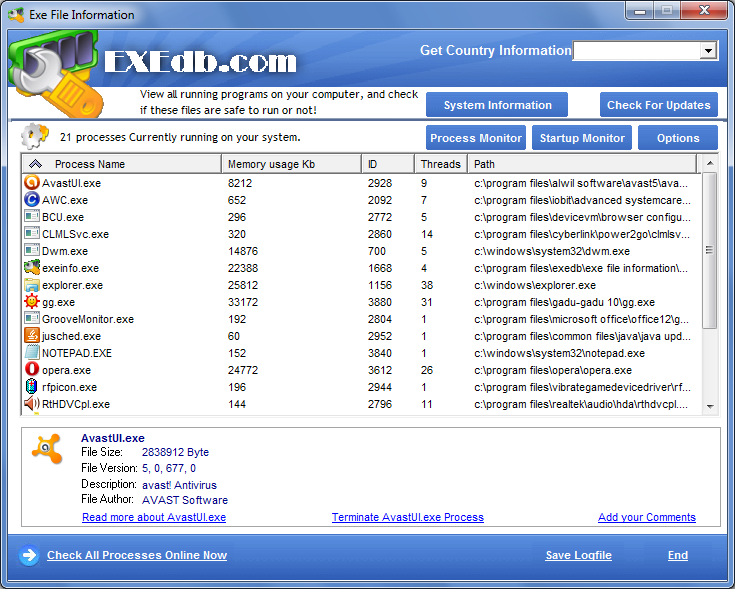Click threads value 14 for CLMLSvc.exe
The width and height of the screenshot is (735, 589).
(427, 234)
